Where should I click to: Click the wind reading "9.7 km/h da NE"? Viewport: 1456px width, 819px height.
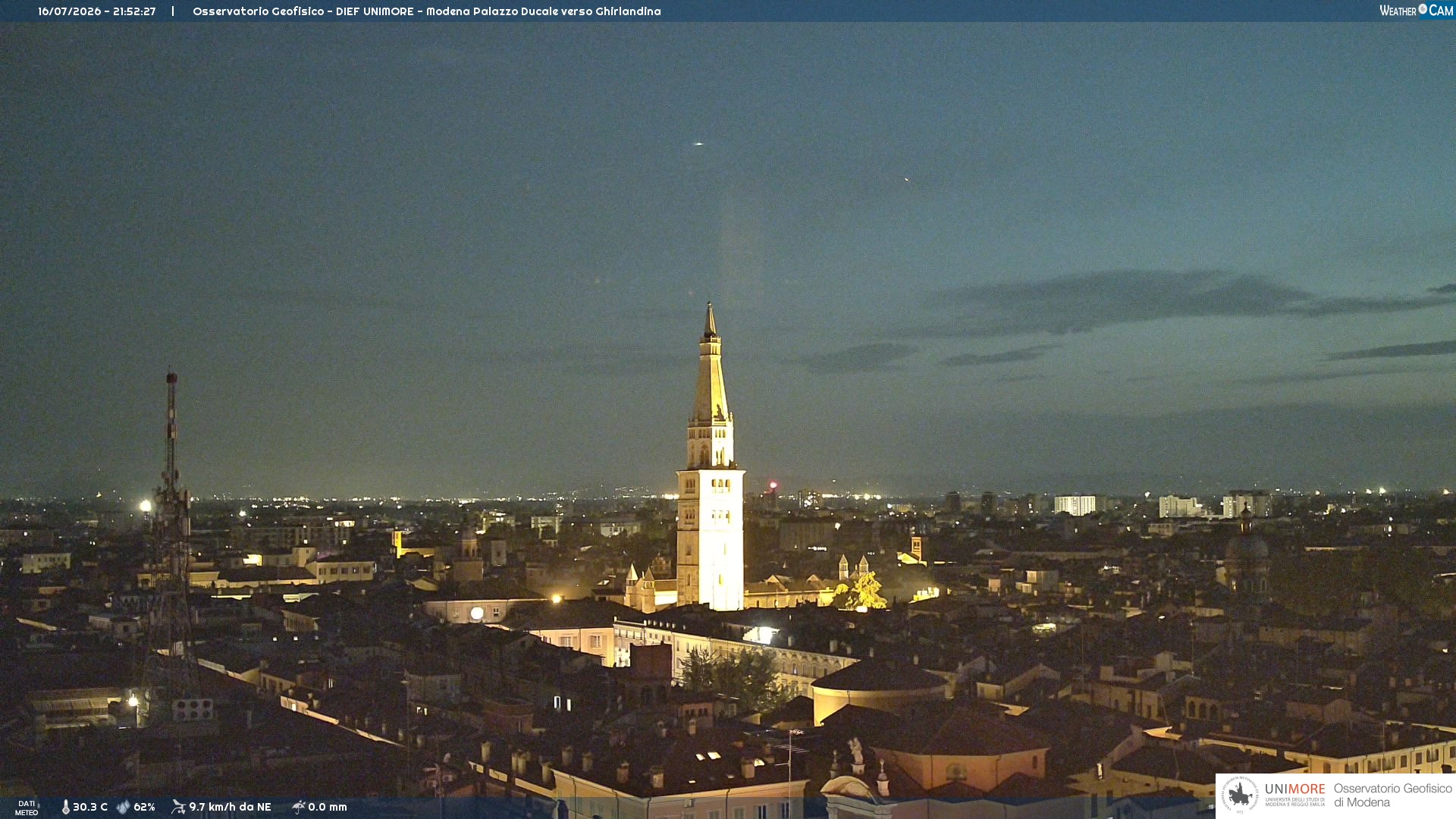pyautogui.click(x=230, y=807)
